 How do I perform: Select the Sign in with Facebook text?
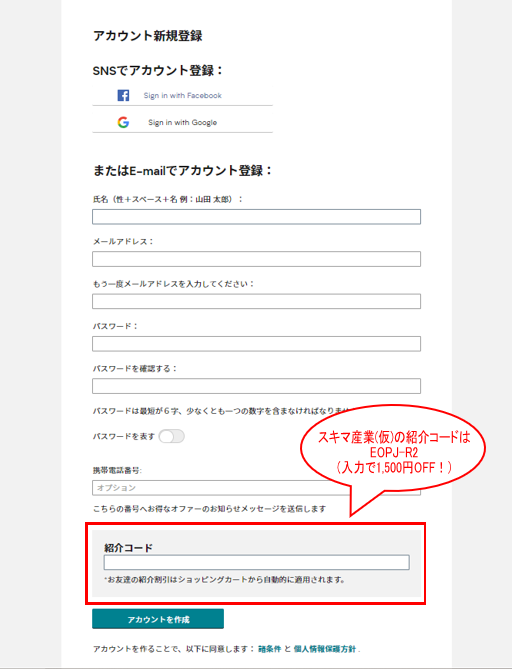point(183,96)
